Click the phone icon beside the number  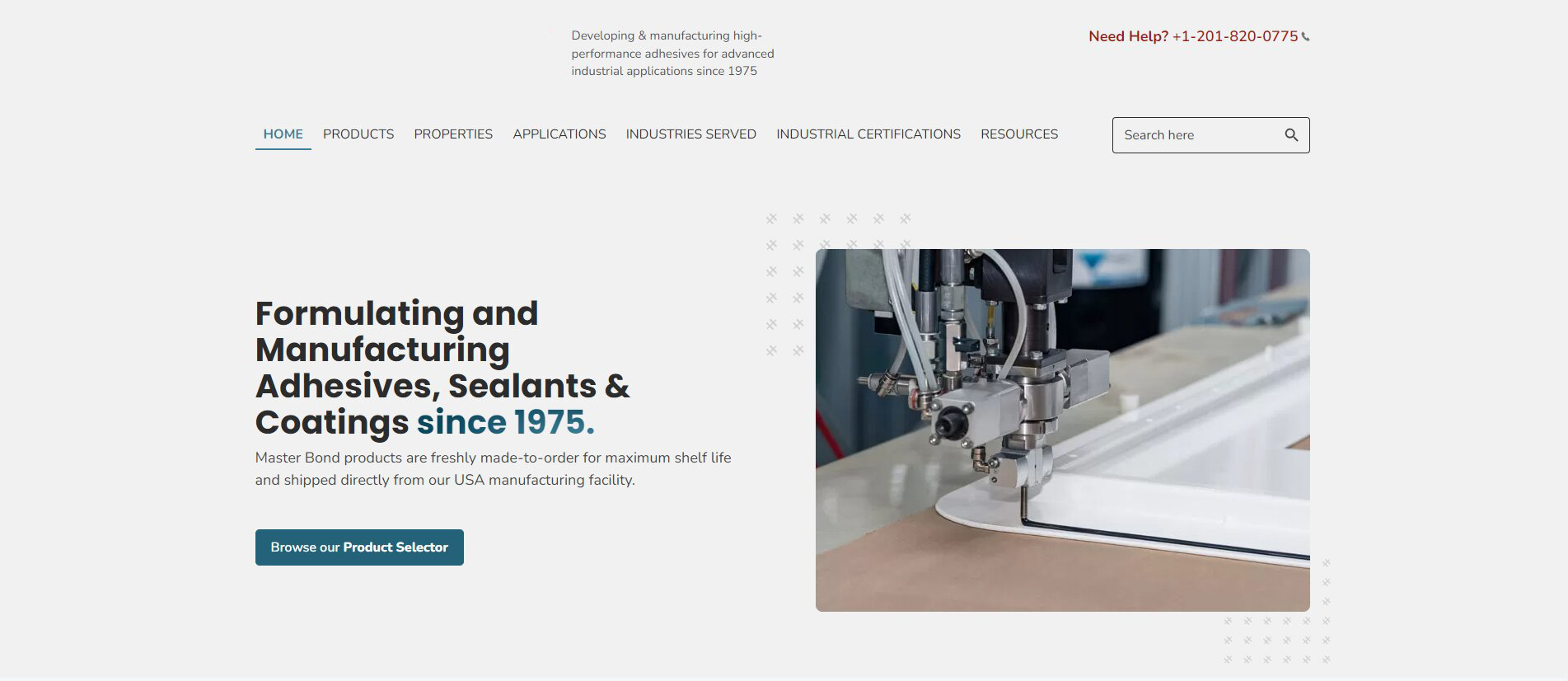pos(1305,37)
